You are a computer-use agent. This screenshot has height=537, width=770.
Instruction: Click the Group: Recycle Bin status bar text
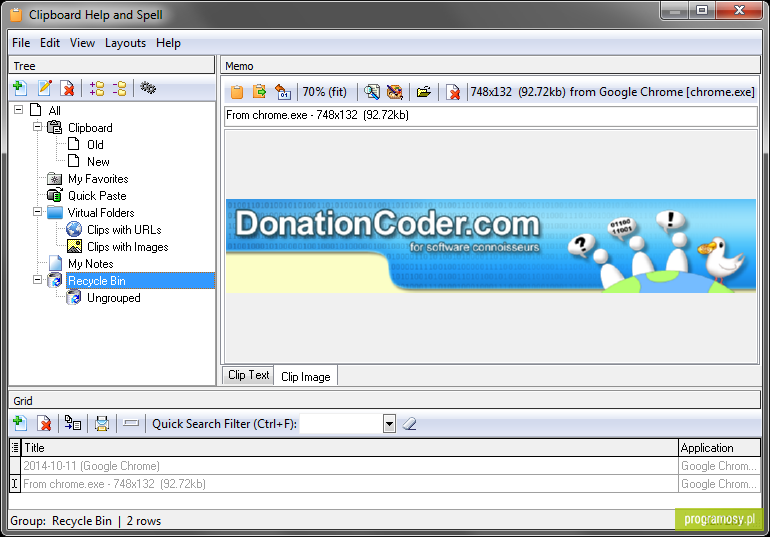click(61, 521)
